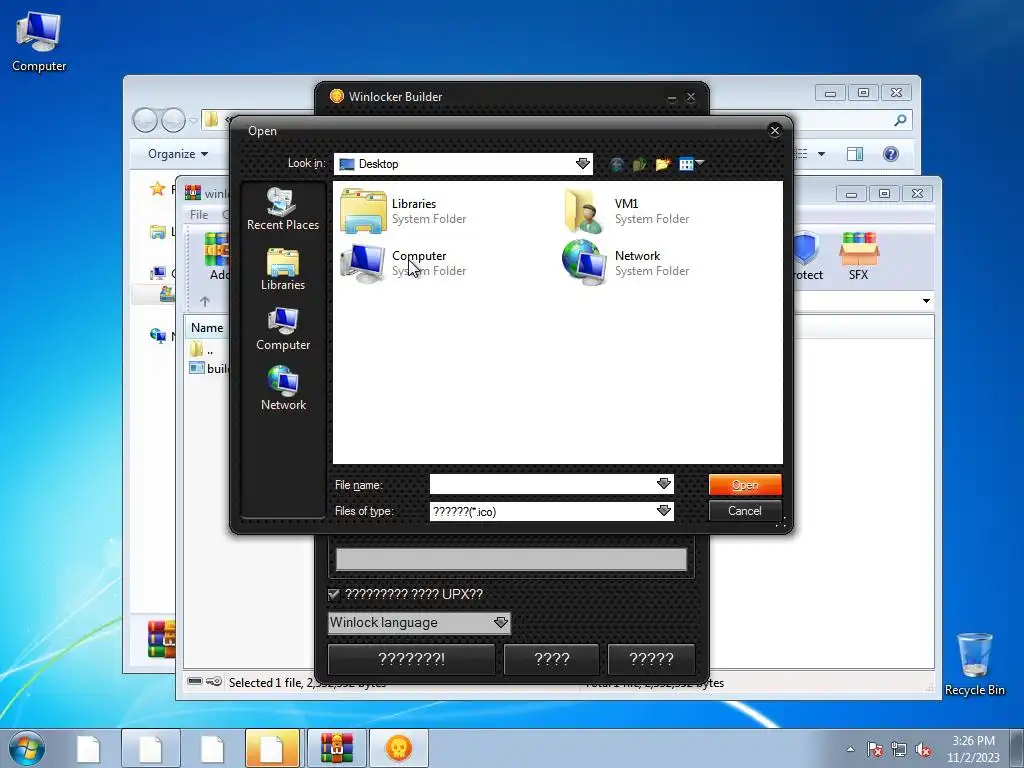Click the Windows Start button
Screen dimensions: 1024x768
pyautogui.click(x=27, y=748)
